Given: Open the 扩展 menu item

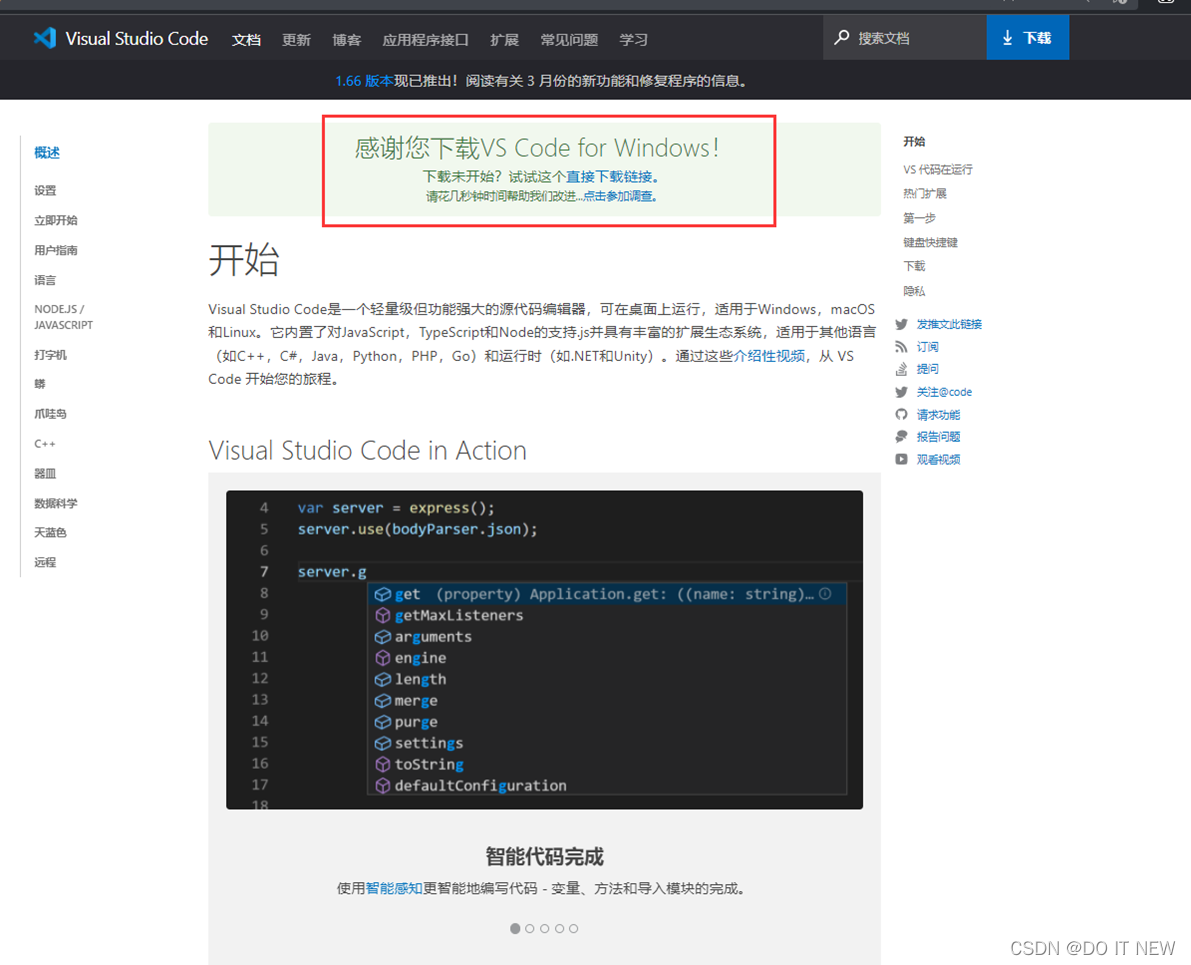Looking at the screenshot, I should [504, 40].
